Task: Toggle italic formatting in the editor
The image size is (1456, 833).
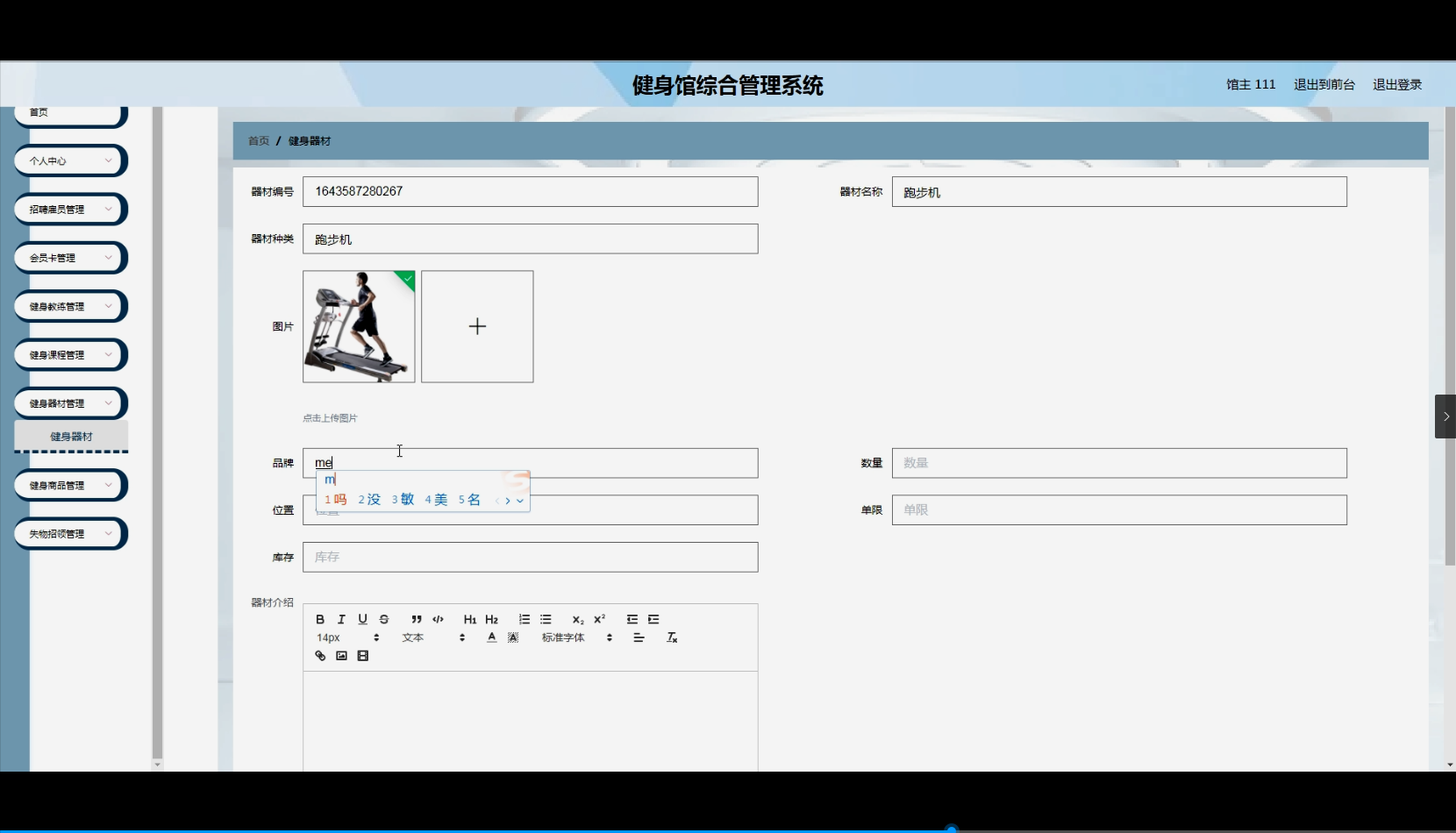Action: (x=341, y=619)
